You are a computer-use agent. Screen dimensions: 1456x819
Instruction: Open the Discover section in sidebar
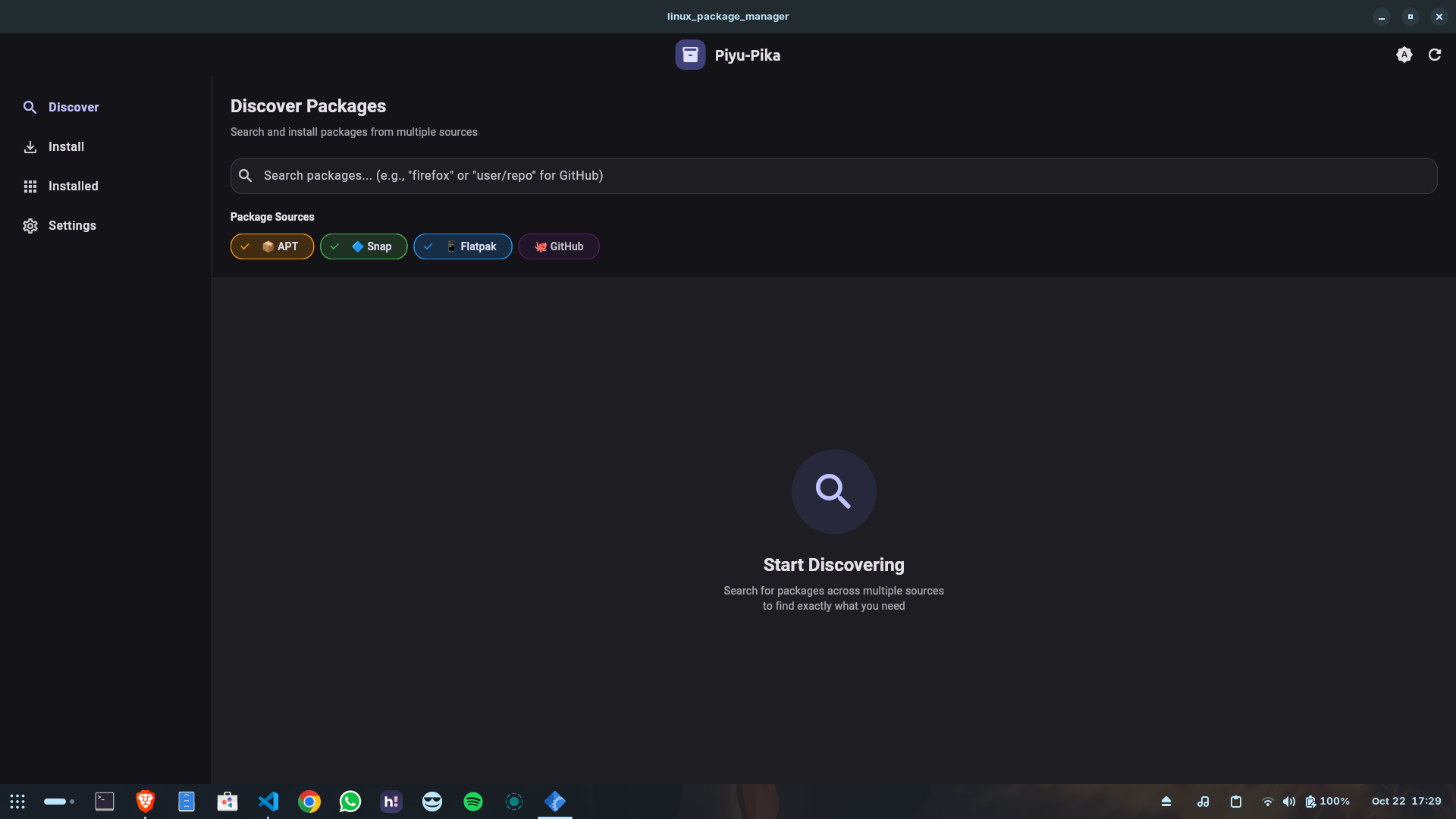[x=74, y=107]
